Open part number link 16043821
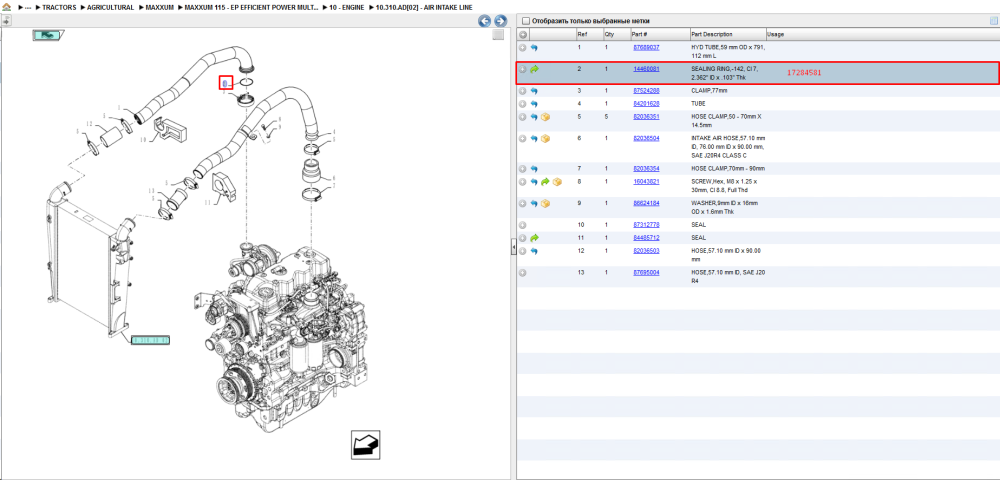Image resolution: width=1000 pixels, height=480 pixels. pyautogui.click(x=646, y=182)
